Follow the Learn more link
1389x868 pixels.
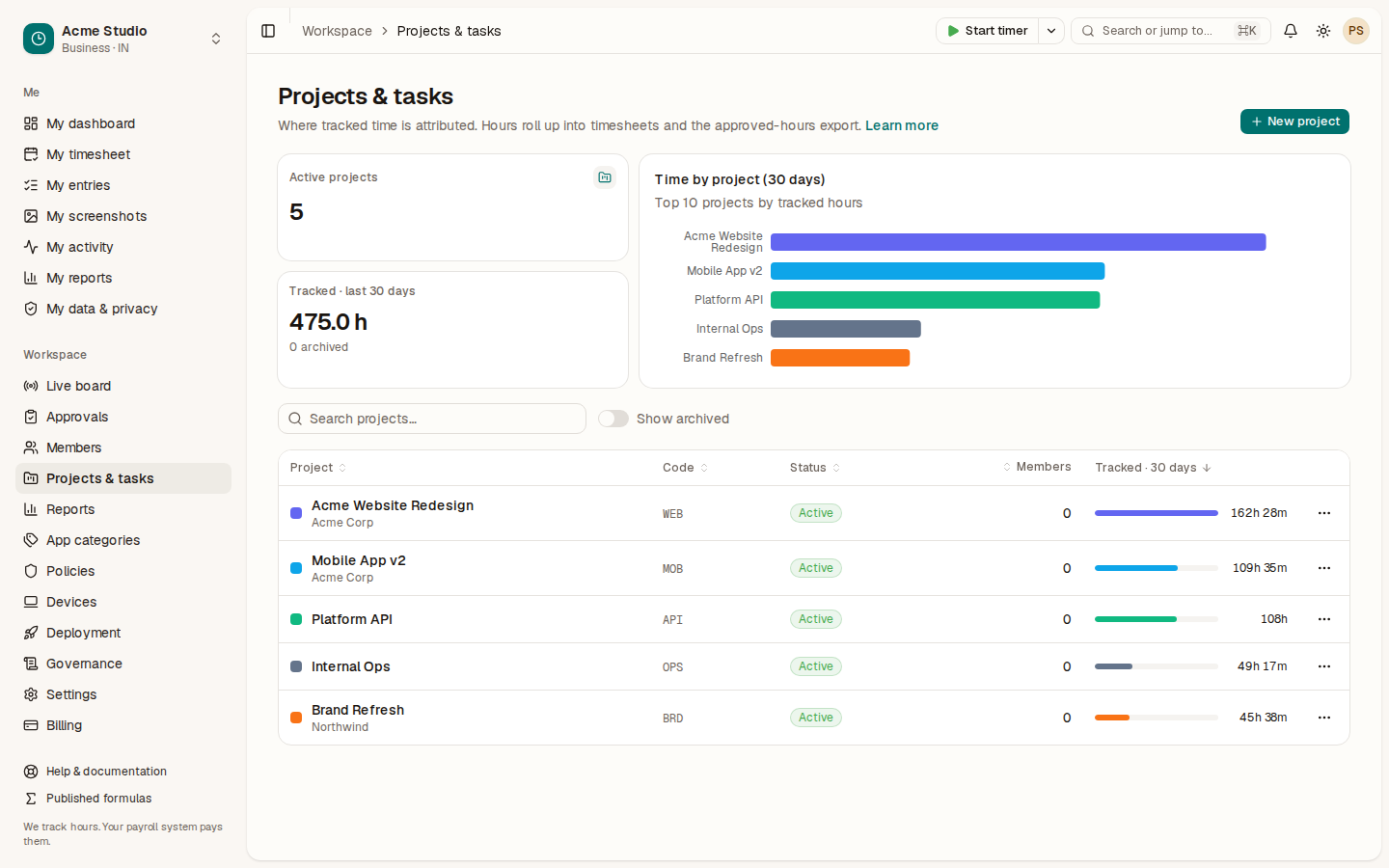pyautogui.click(x=902, y=125)
